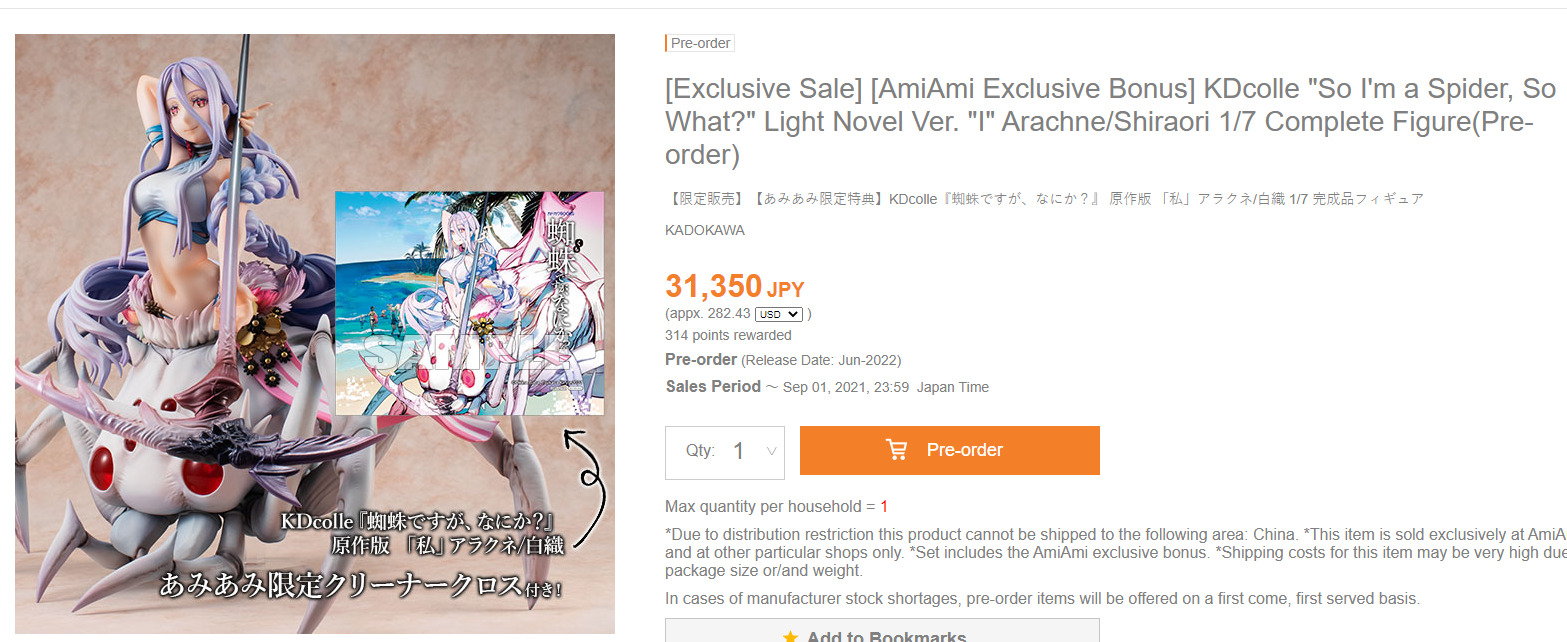Viewport: 1567px width, 642px height.
Task: Click the English product title heading
Action: [x=1111, y=122]
